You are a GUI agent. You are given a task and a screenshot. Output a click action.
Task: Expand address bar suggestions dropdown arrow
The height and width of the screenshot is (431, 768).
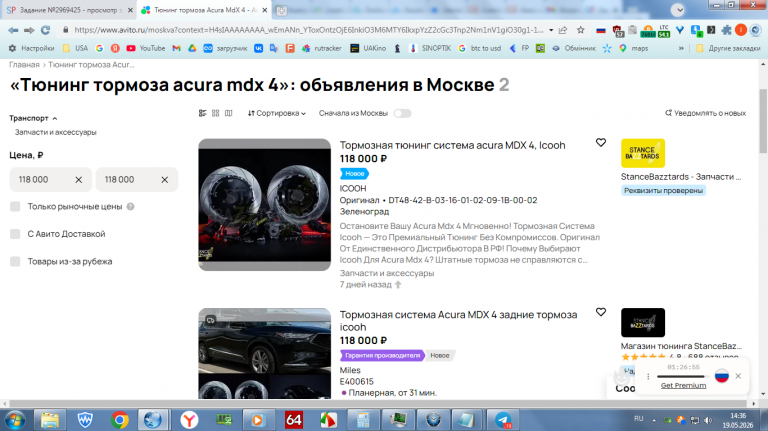point(551,30)
